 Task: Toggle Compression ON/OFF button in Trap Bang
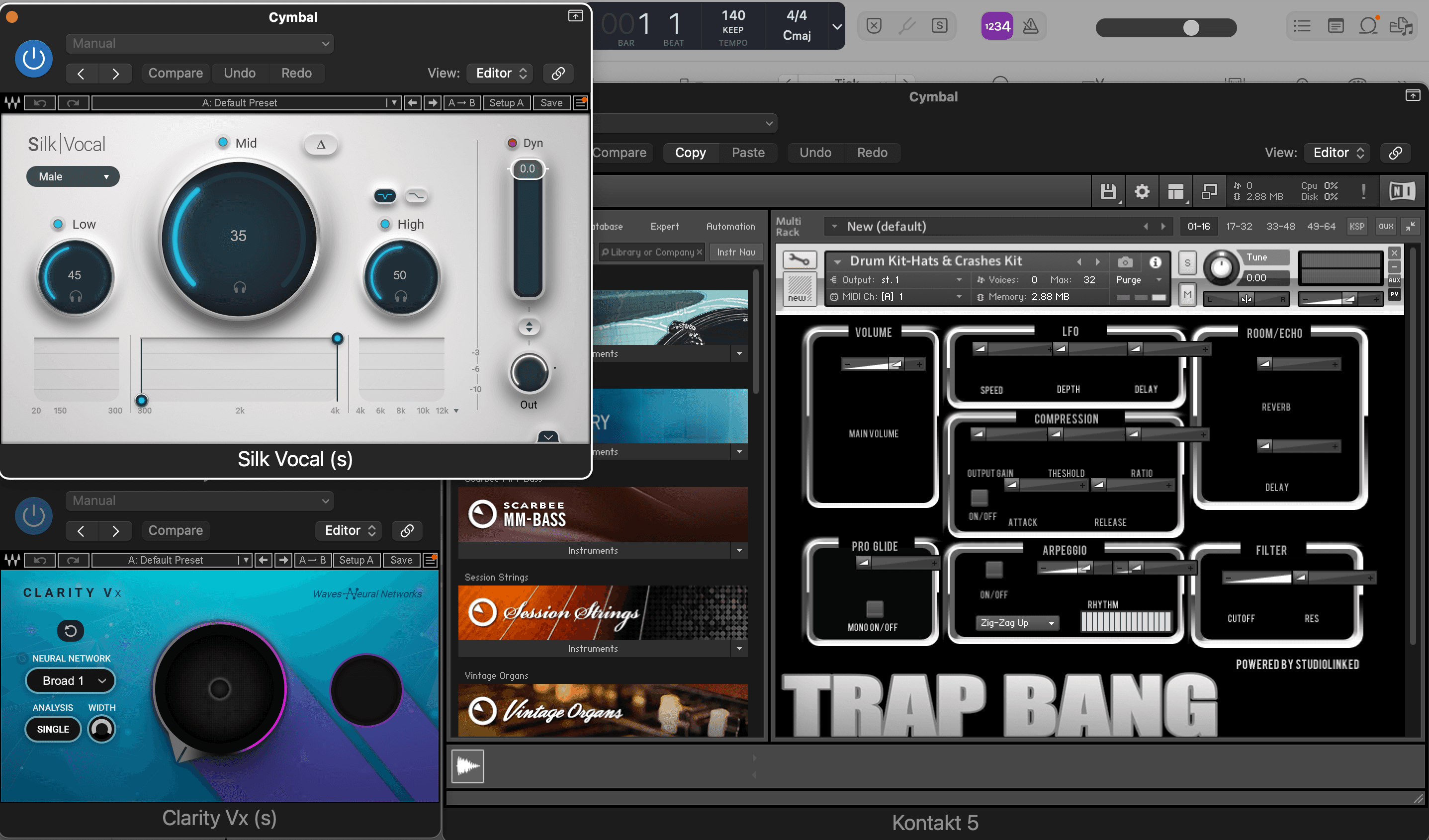pos(979,498)
